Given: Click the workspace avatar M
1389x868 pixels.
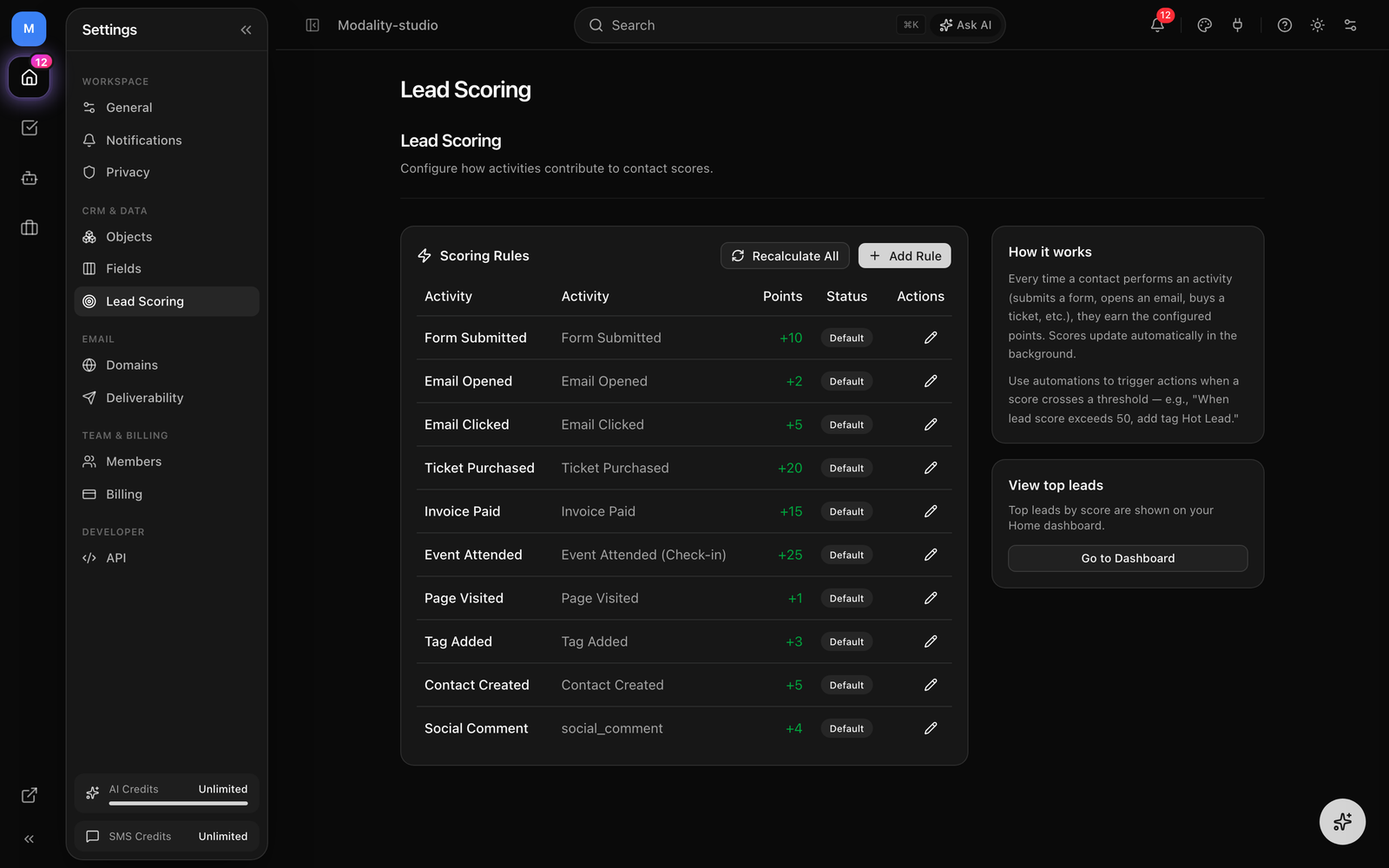Looking at the screenshot, I should coord(29,29).
